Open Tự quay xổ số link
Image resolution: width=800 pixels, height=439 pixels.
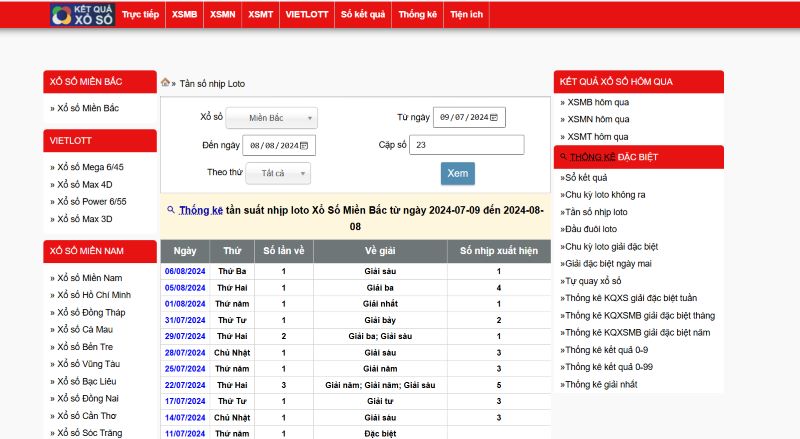tap(593, 281)
